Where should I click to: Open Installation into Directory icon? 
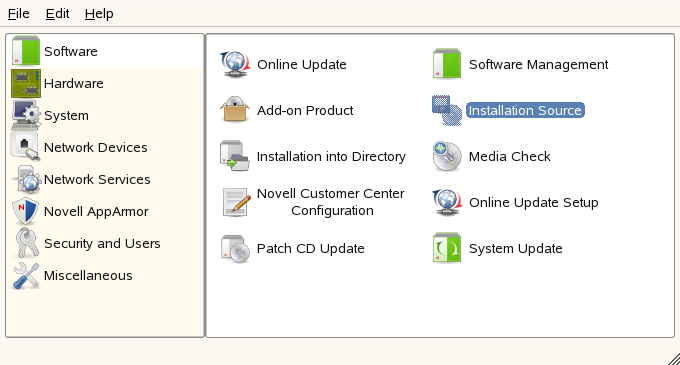(x=235, y=156)
